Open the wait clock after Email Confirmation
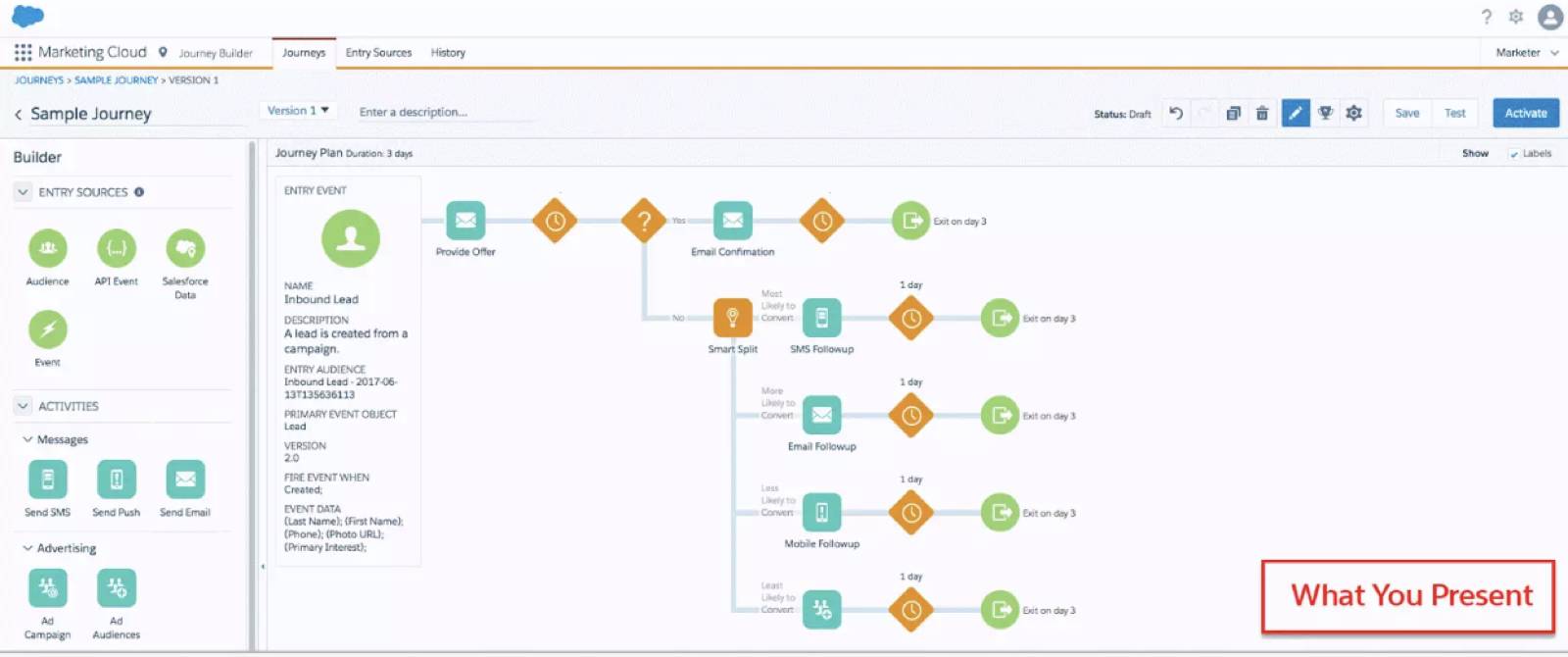The image size is (1568, 657). pos(822,221)
